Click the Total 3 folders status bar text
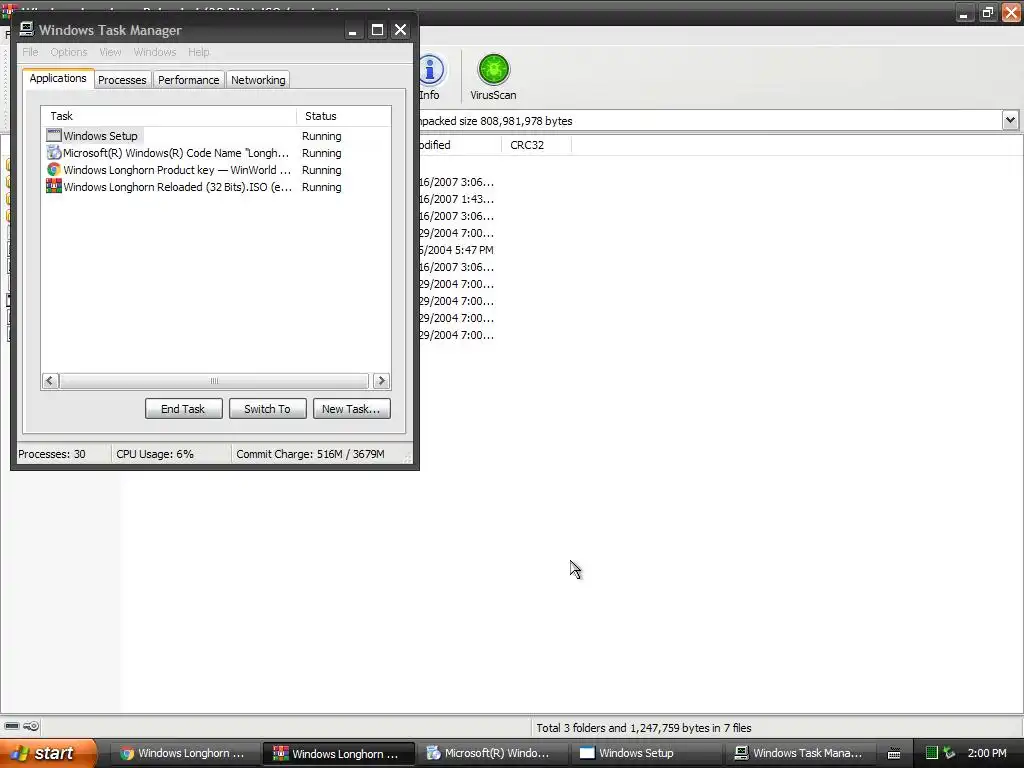 click(x=643, y=728)
